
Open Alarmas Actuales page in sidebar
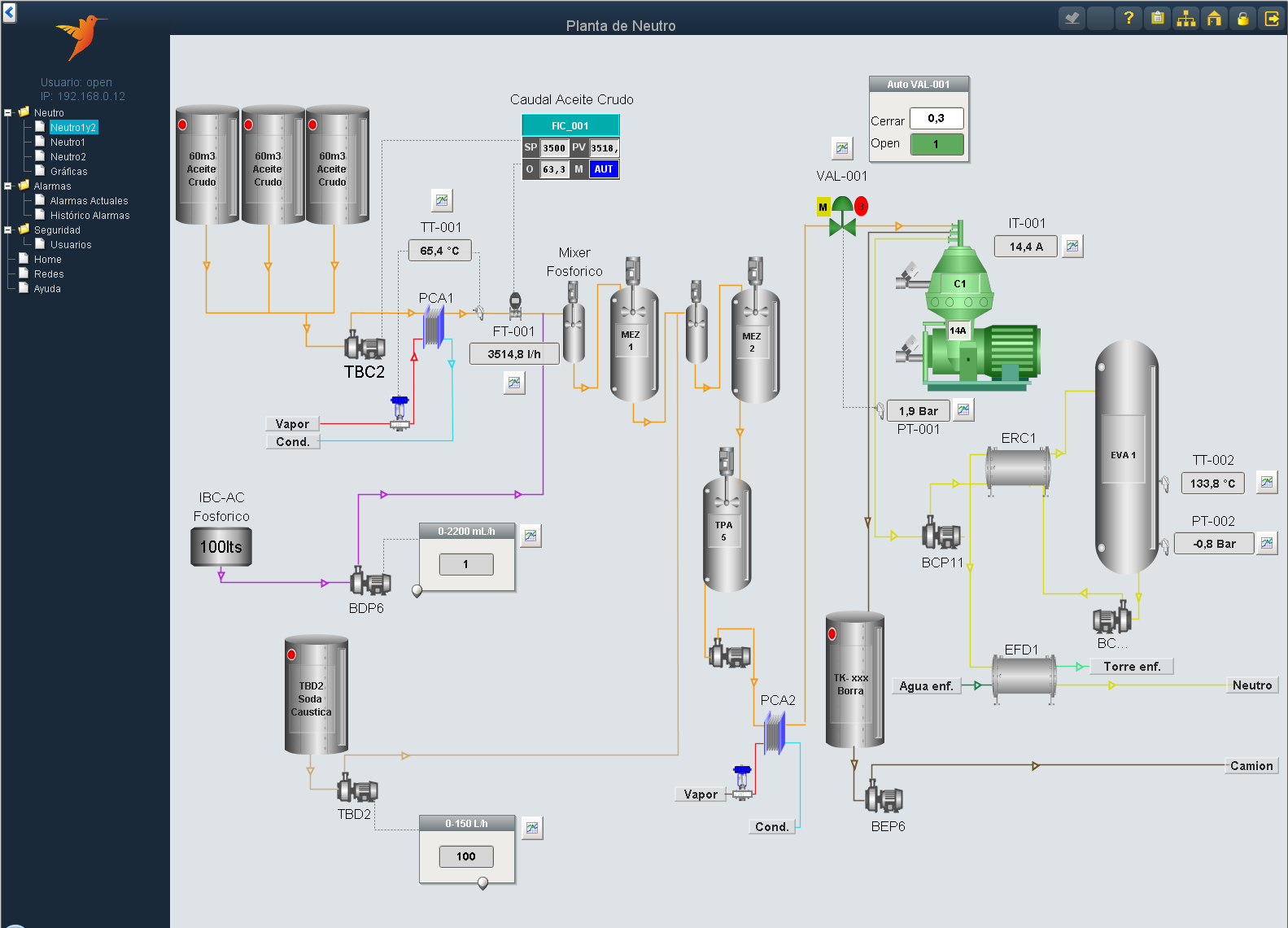pos(89,201)
